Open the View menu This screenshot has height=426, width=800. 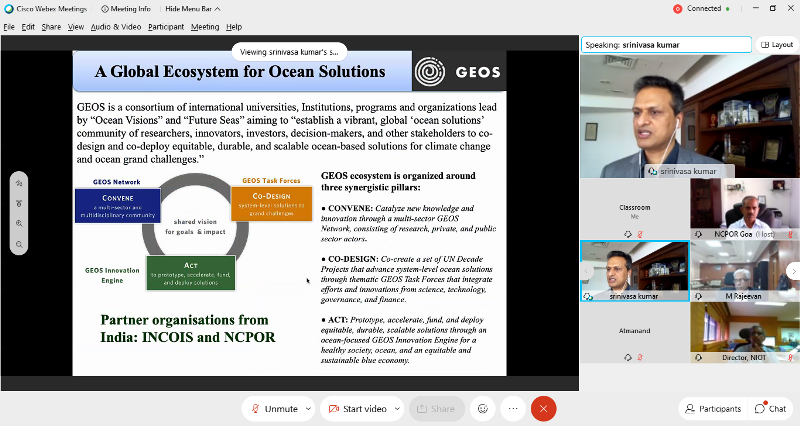point(76,27)
